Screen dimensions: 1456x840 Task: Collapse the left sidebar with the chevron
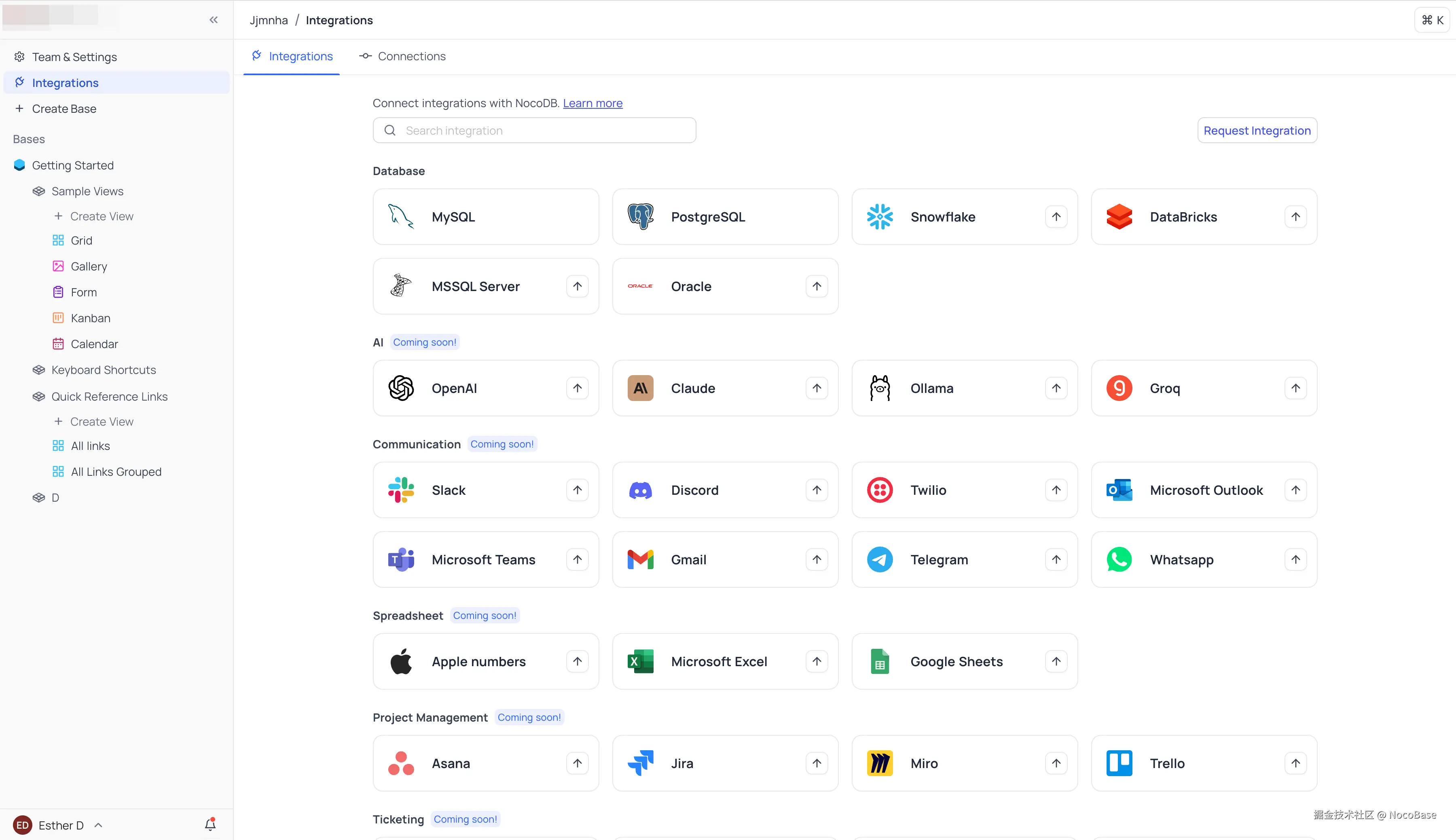[214, 19]
